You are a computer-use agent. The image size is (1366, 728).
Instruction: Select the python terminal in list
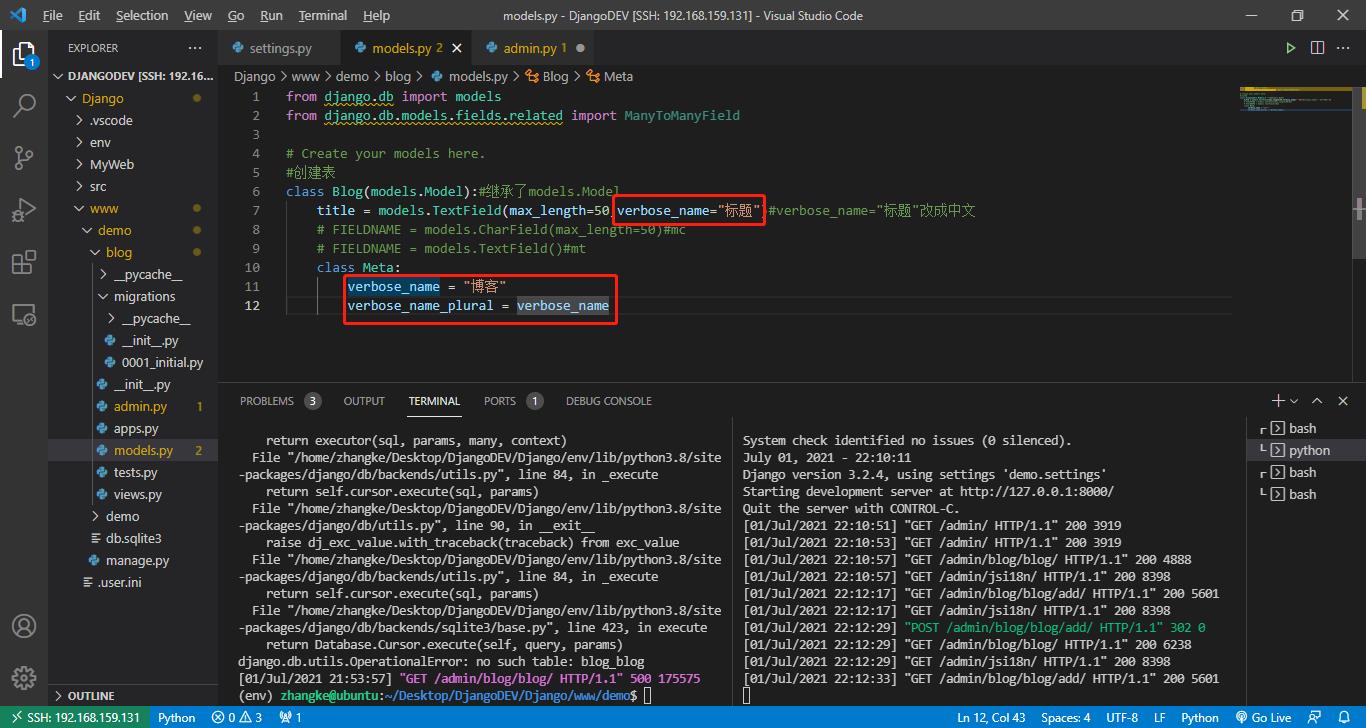1308,450
